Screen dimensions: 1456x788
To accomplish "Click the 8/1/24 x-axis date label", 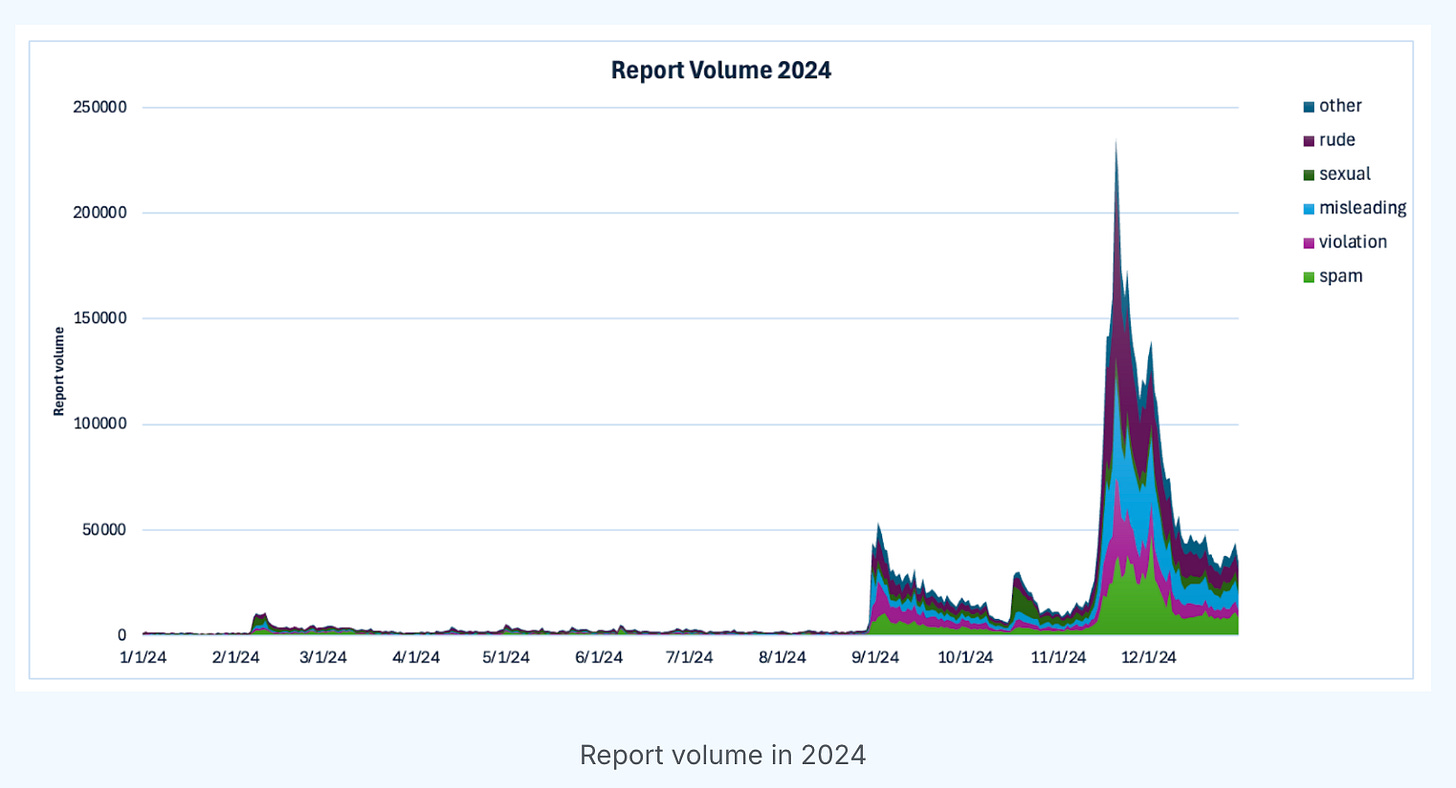I will pos(782,658).
